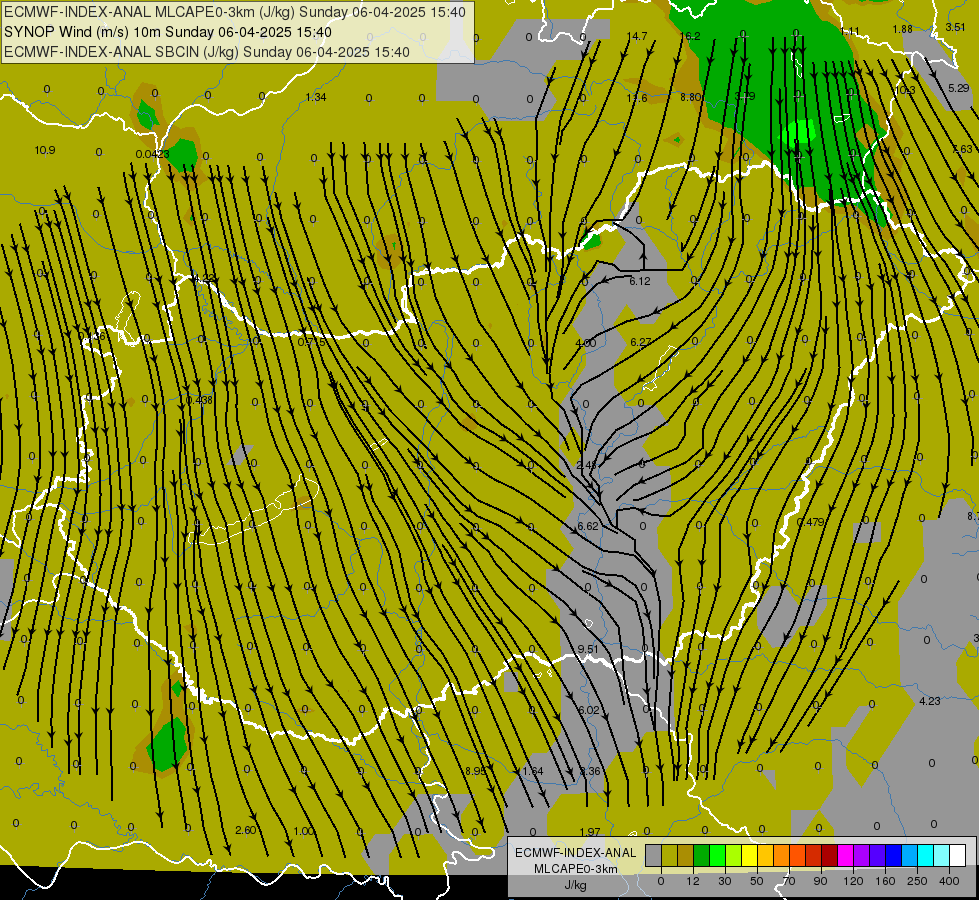Click the 6.27 value label

click(641, 342)
